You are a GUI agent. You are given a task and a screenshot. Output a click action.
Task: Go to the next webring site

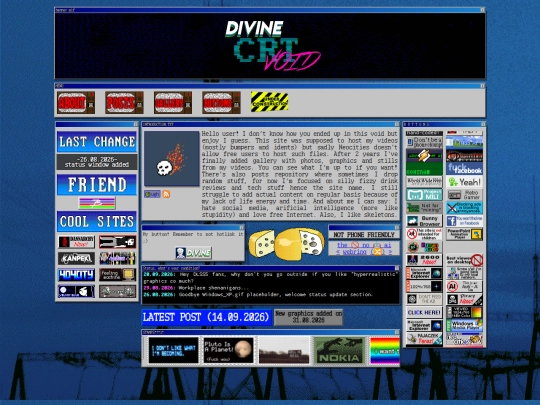coord(390,252)
